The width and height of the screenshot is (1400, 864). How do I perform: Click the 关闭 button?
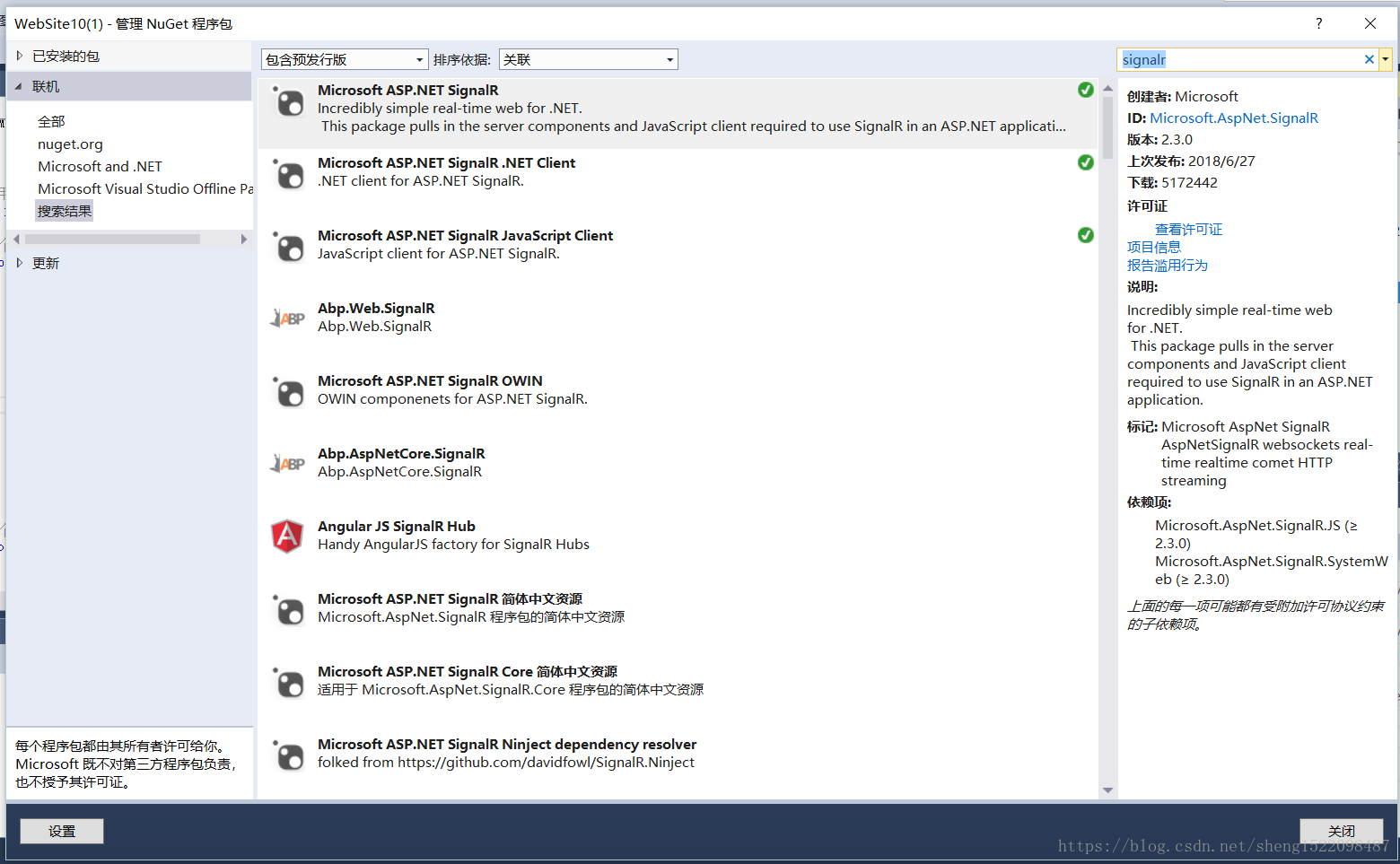pos(1342,831)
